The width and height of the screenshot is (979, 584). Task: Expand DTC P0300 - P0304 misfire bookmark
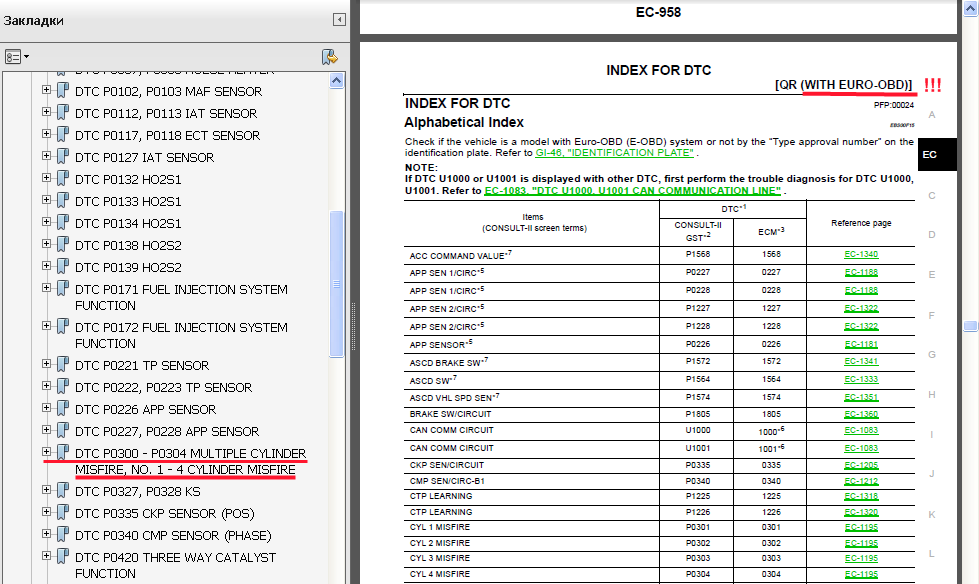(x=46, y=452)
